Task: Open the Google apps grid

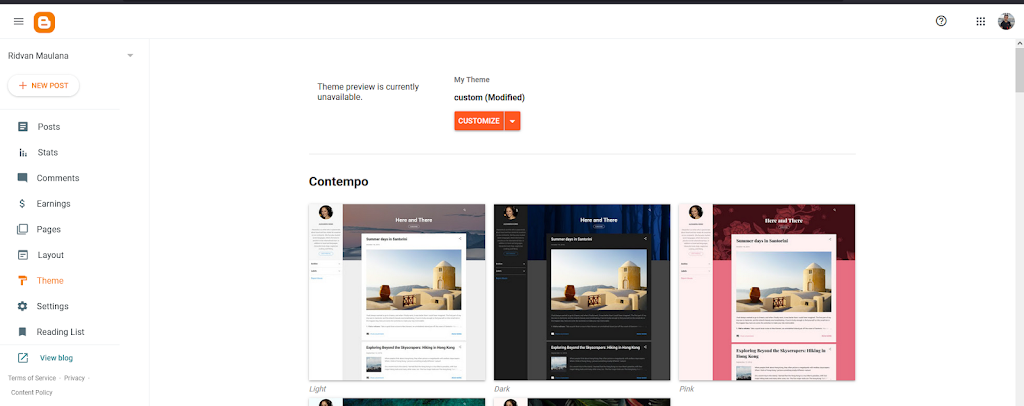Action: pyautogui.click(x=980, y=21)
